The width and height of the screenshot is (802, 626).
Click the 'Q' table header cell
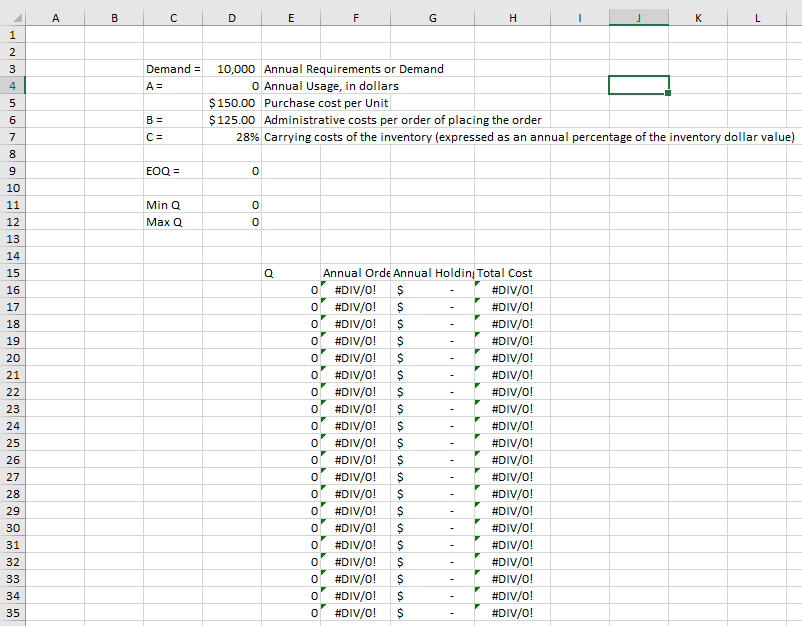point(291,273)
